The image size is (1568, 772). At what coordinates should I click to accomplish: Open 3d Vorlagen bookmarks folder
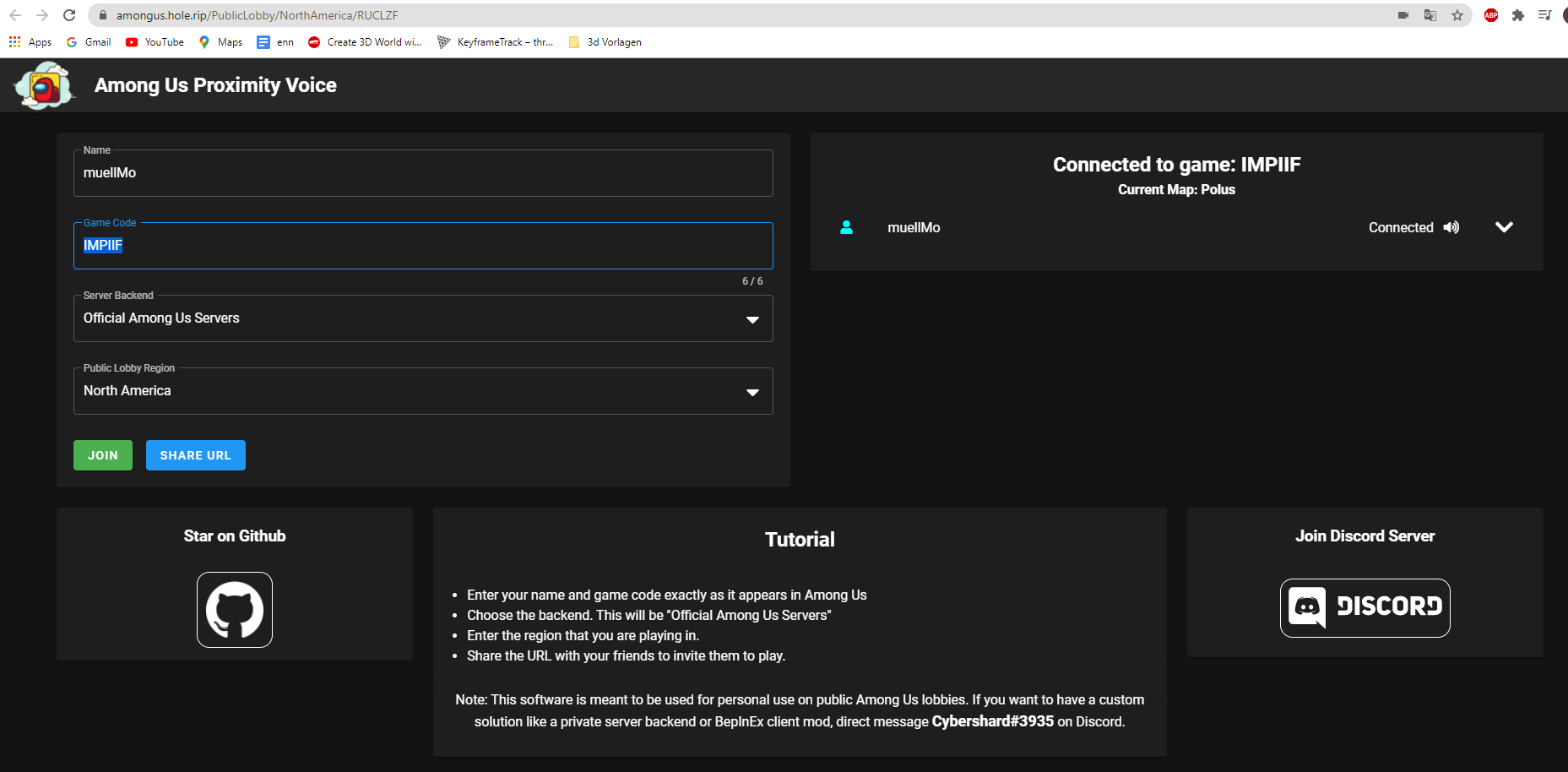(x=605, y=42)
